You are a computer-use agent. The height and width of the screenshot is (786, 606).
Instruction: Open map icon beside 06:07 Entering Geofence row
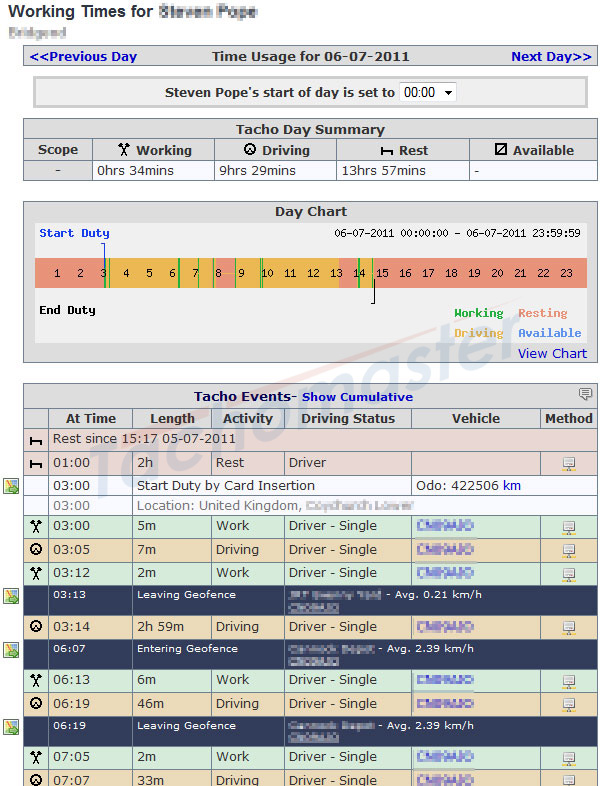(11, 650)
